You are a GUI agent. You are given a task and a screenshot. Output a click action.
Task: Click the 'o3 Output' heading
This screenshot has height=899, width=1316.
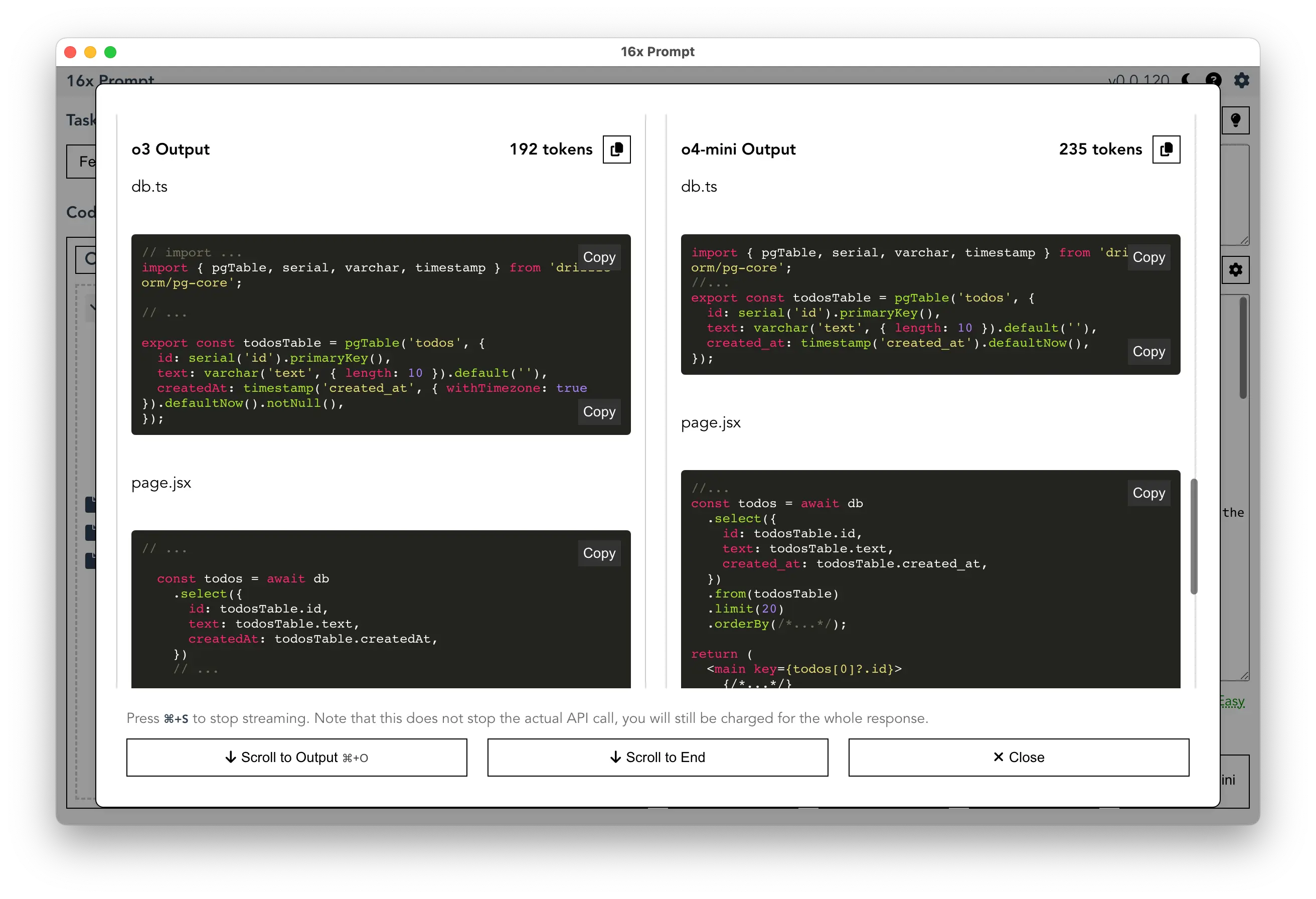tap(171, 149)
